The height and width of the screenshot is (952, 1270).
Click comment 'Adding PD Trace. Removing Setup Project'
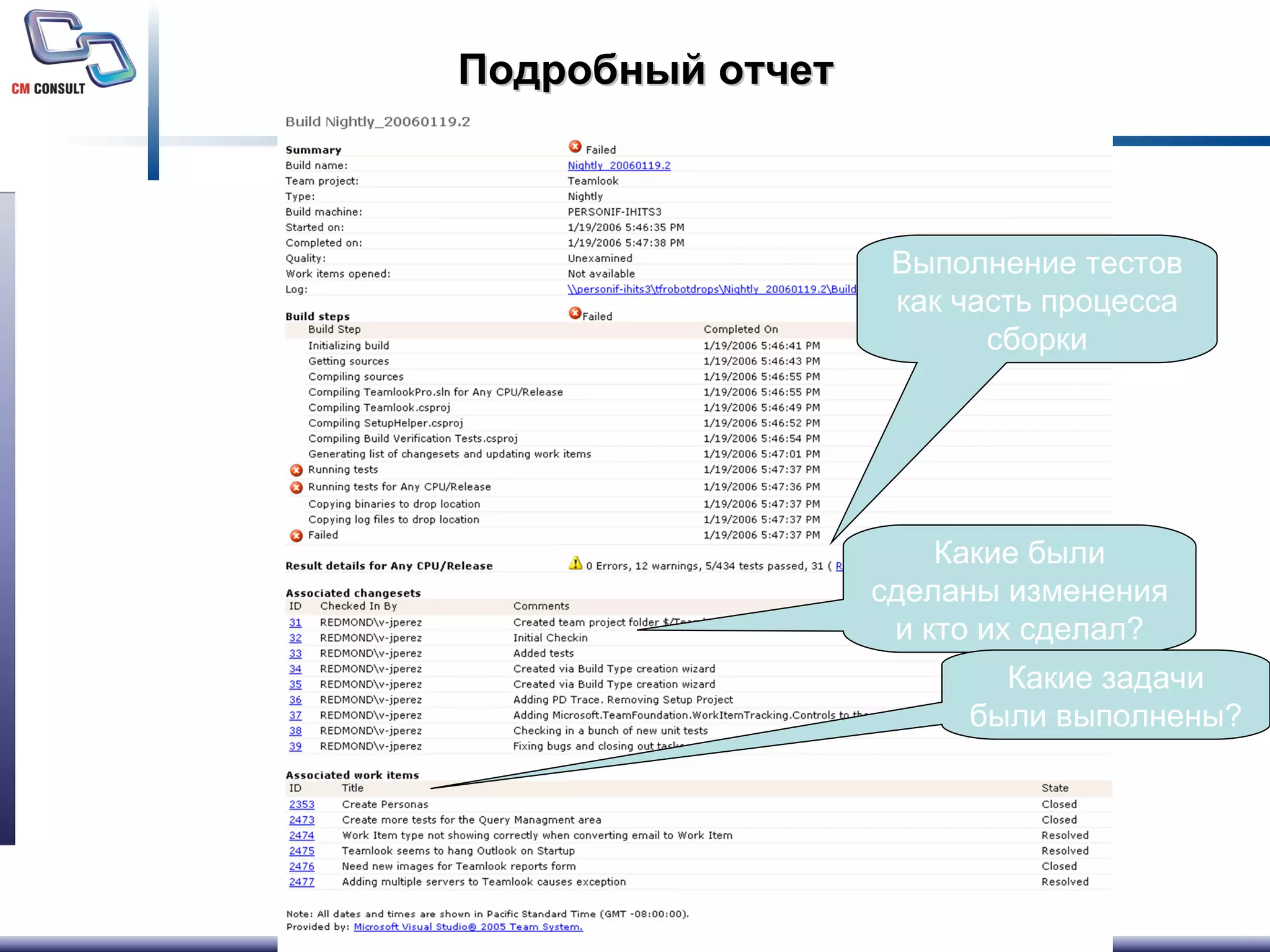tap(623, 700)
